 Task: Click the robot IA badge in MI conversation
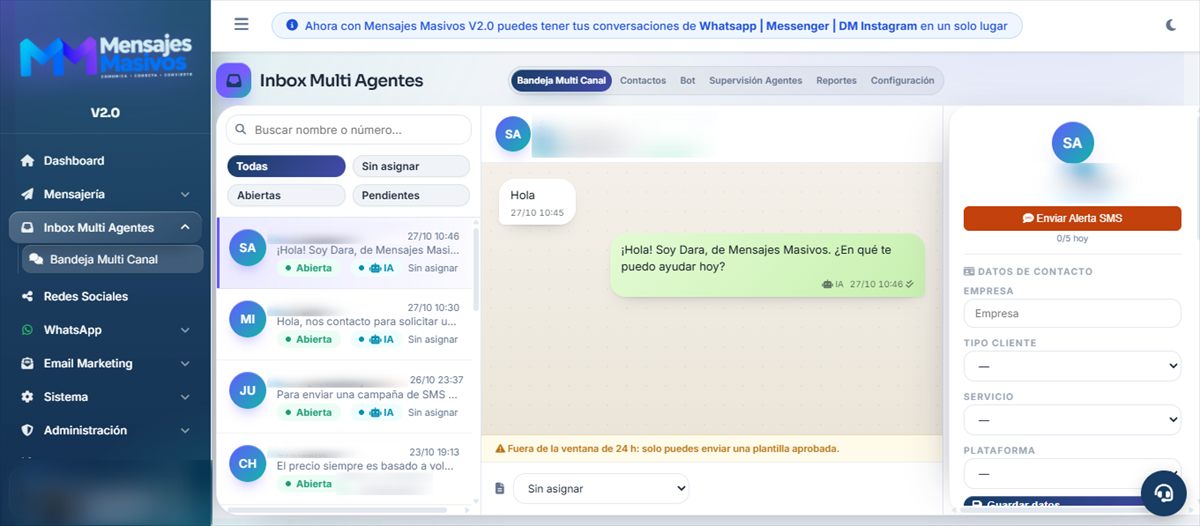click(374, 340)
